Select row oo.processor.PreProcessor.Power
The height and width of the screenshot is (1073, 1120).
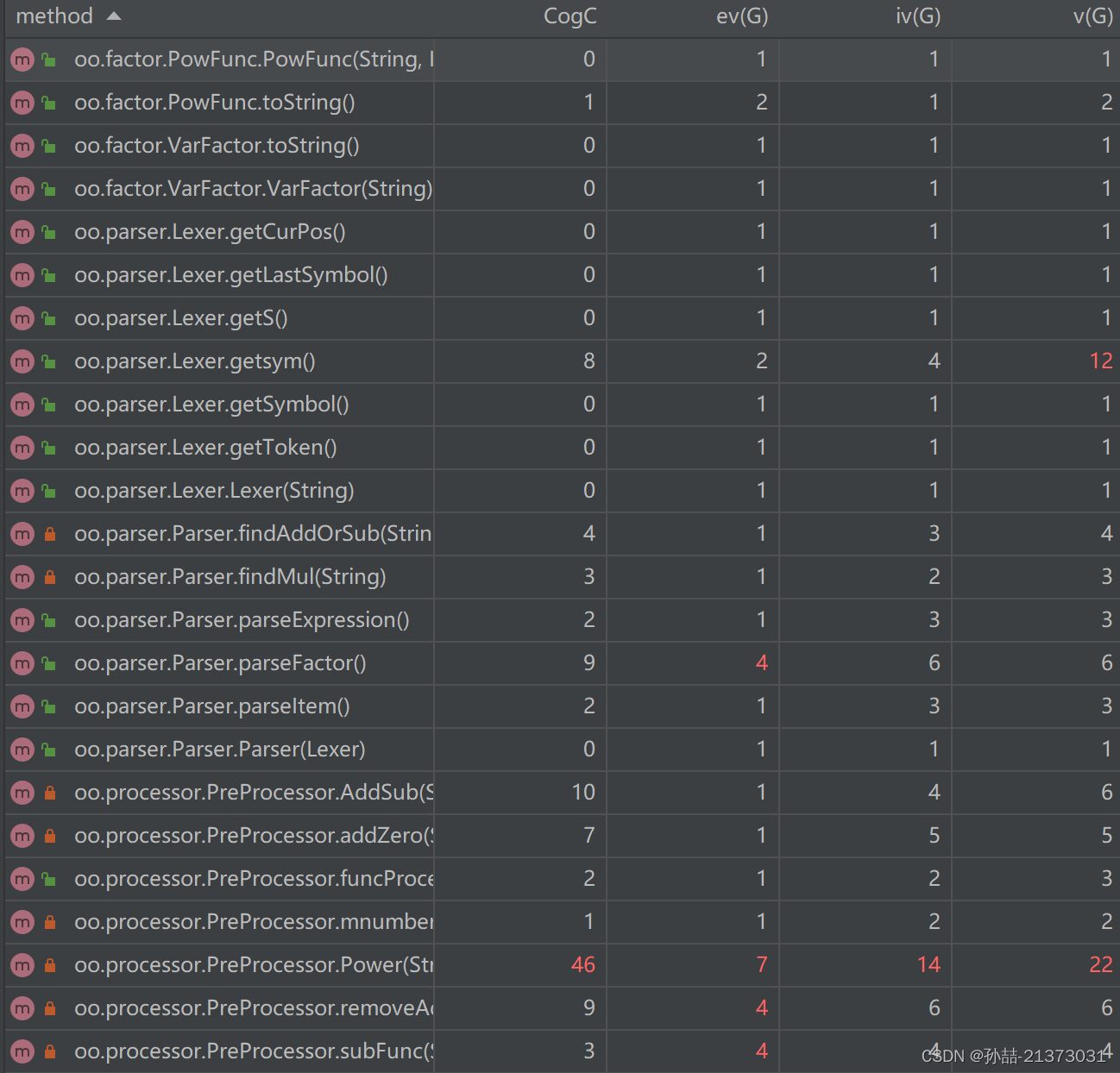(x=562, y=965)
